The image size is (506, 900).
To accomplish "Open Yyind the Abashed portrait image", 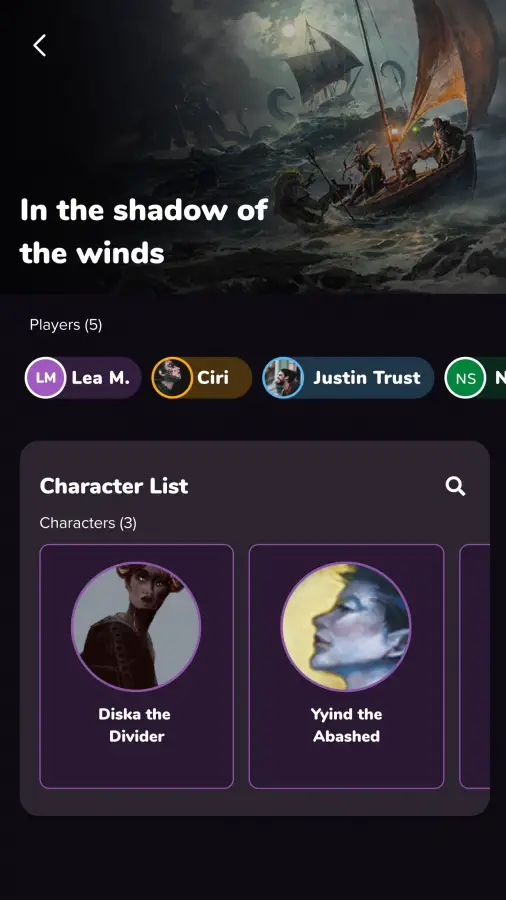I will [x=346, y=626].
